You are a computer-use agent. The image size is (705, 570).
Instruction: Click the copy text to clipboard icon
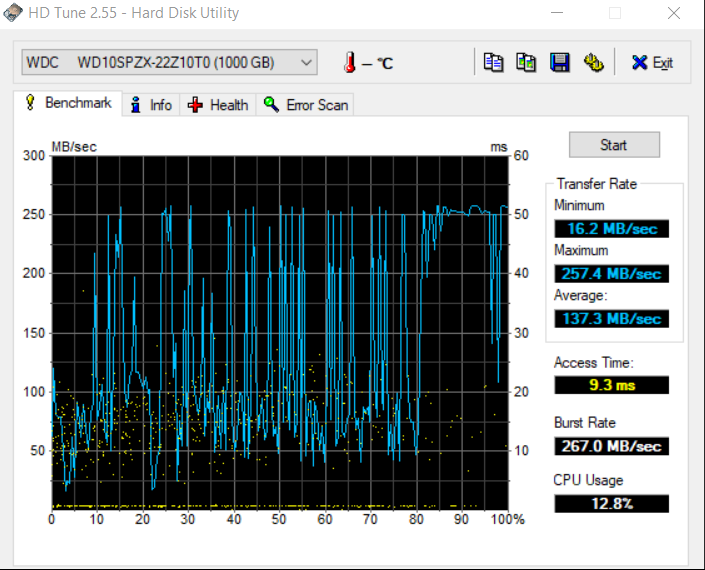[493, 62]
